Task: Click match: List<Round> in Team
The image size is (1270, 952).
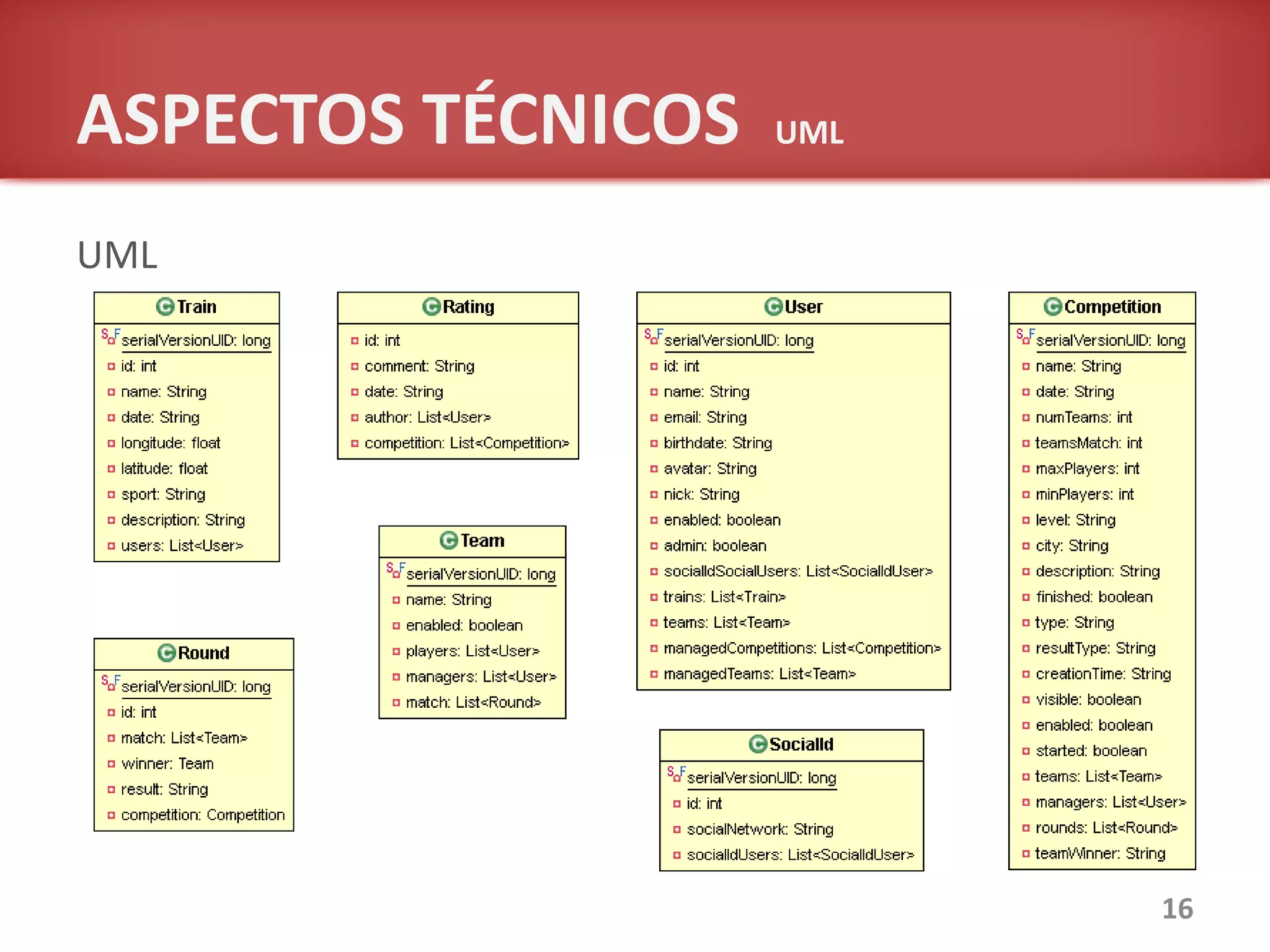Action: point(474,702)
